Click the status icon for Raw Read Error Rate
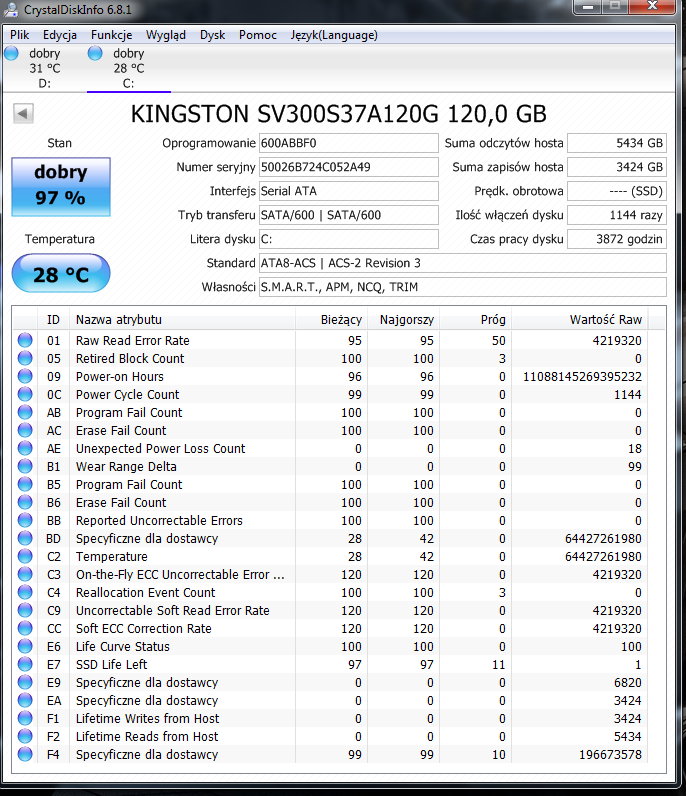The height and width of the screenshot is (796, 686). (25, 340)
